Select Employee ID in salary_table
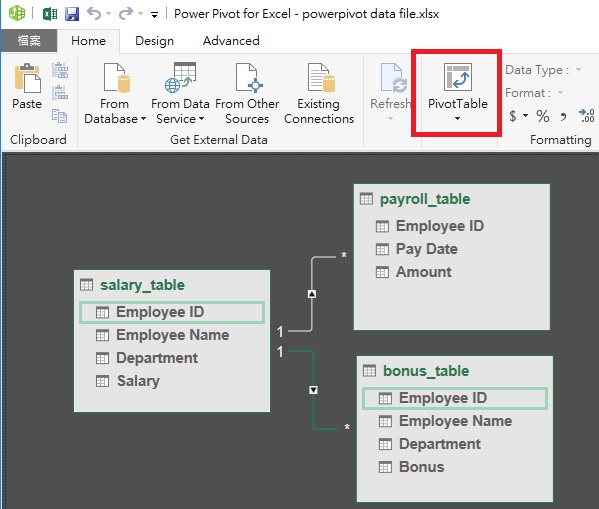599x509 pixels. pos(172,312)
